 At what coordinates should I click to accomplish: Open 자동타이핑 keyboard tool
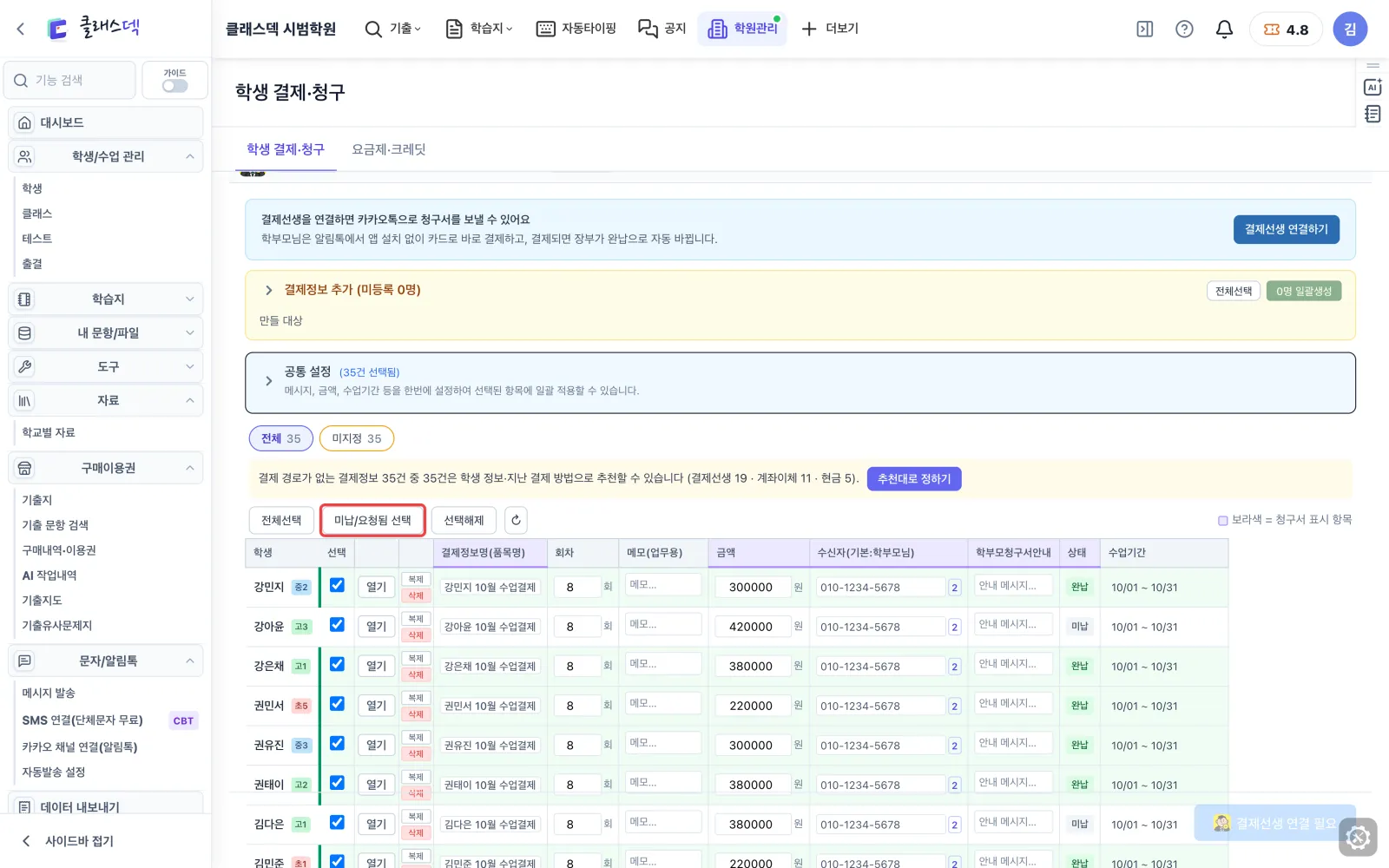point(576,29)
